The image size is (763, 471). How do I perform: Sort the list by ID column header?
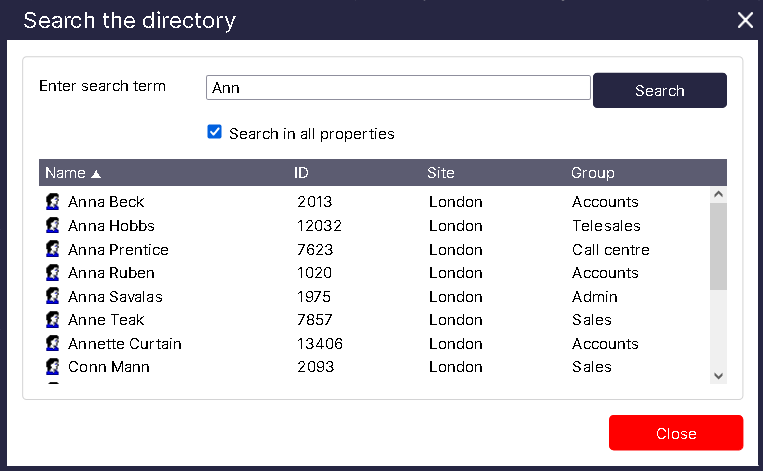(x=301, y=173)
